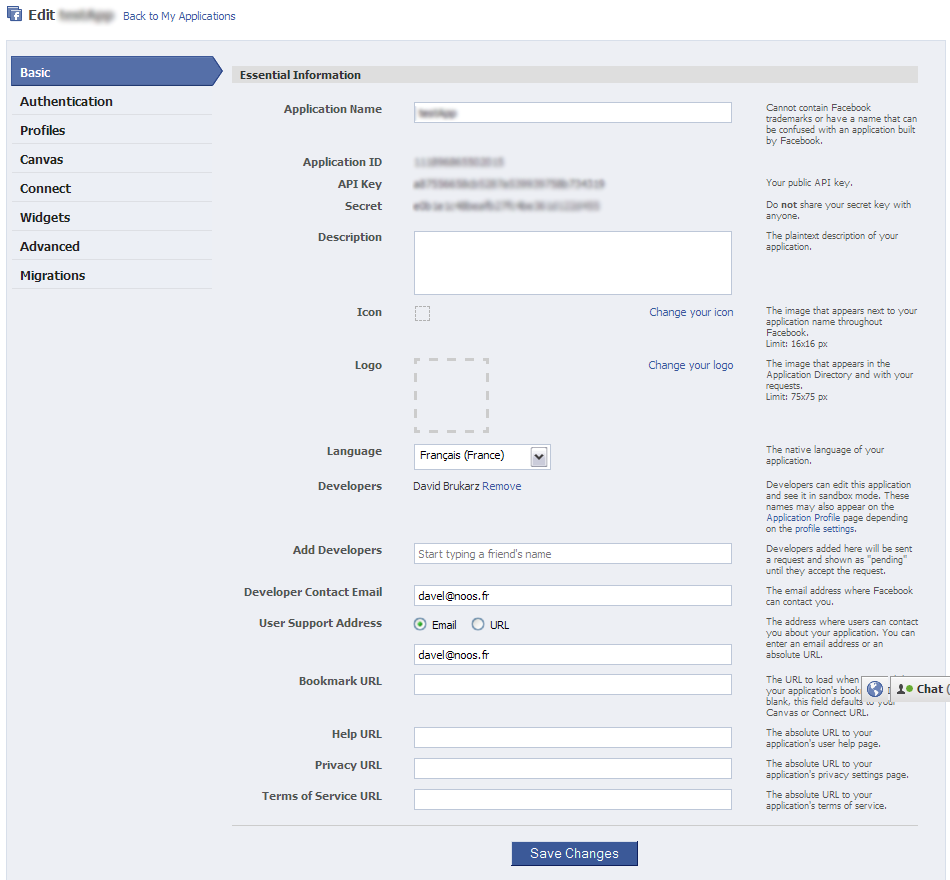Screen dimensions: 950x880
Task: Click the 'Your public API key.' hint
Action: point(809,182)
